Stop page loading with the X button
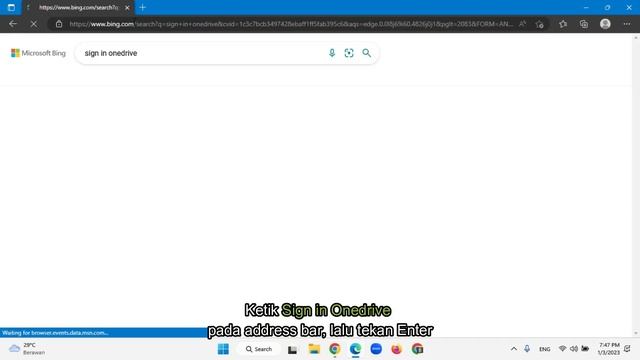This screenshot has height=360, width=640. coord(34,24)
